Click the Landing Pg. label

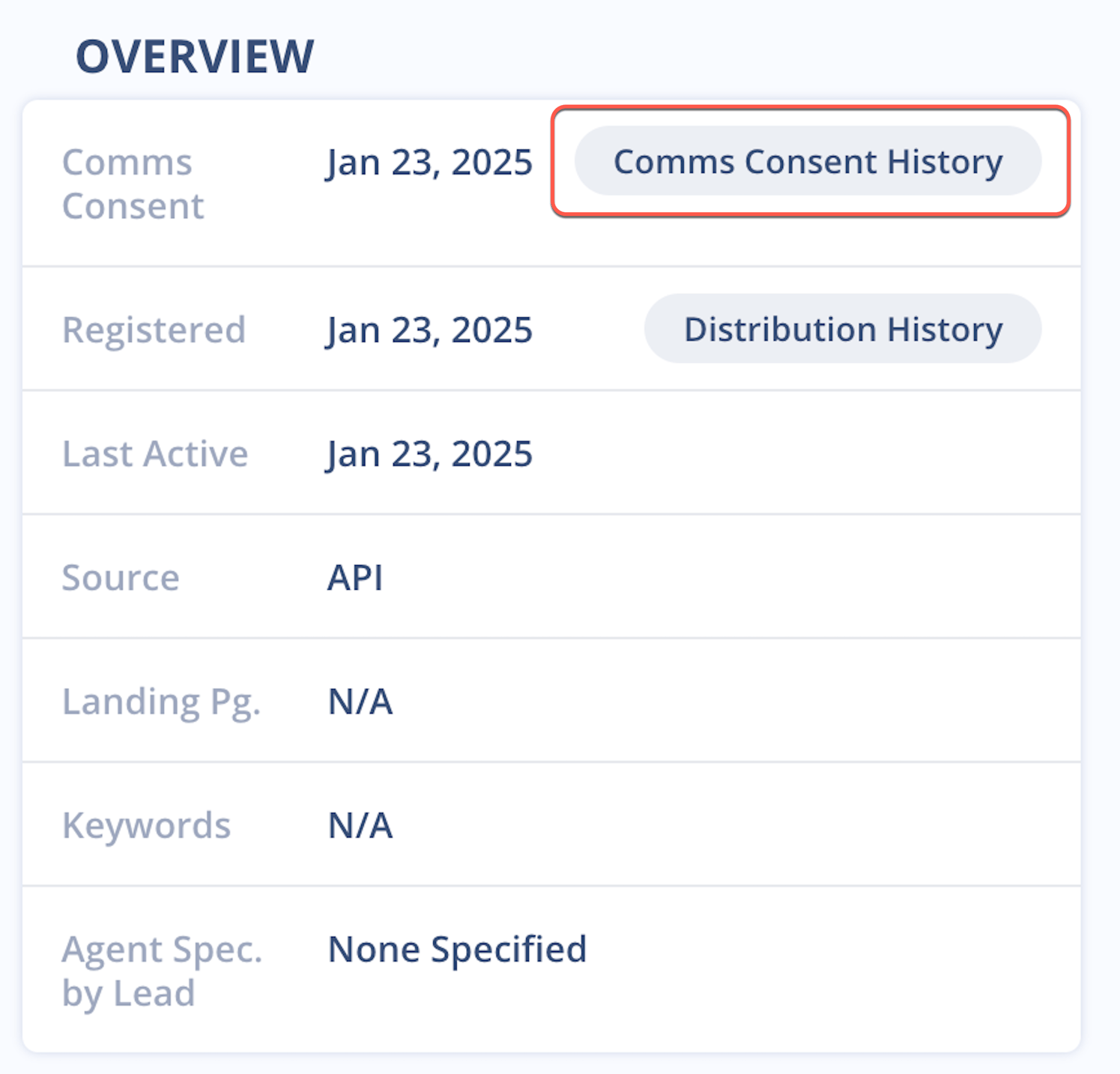161,702
